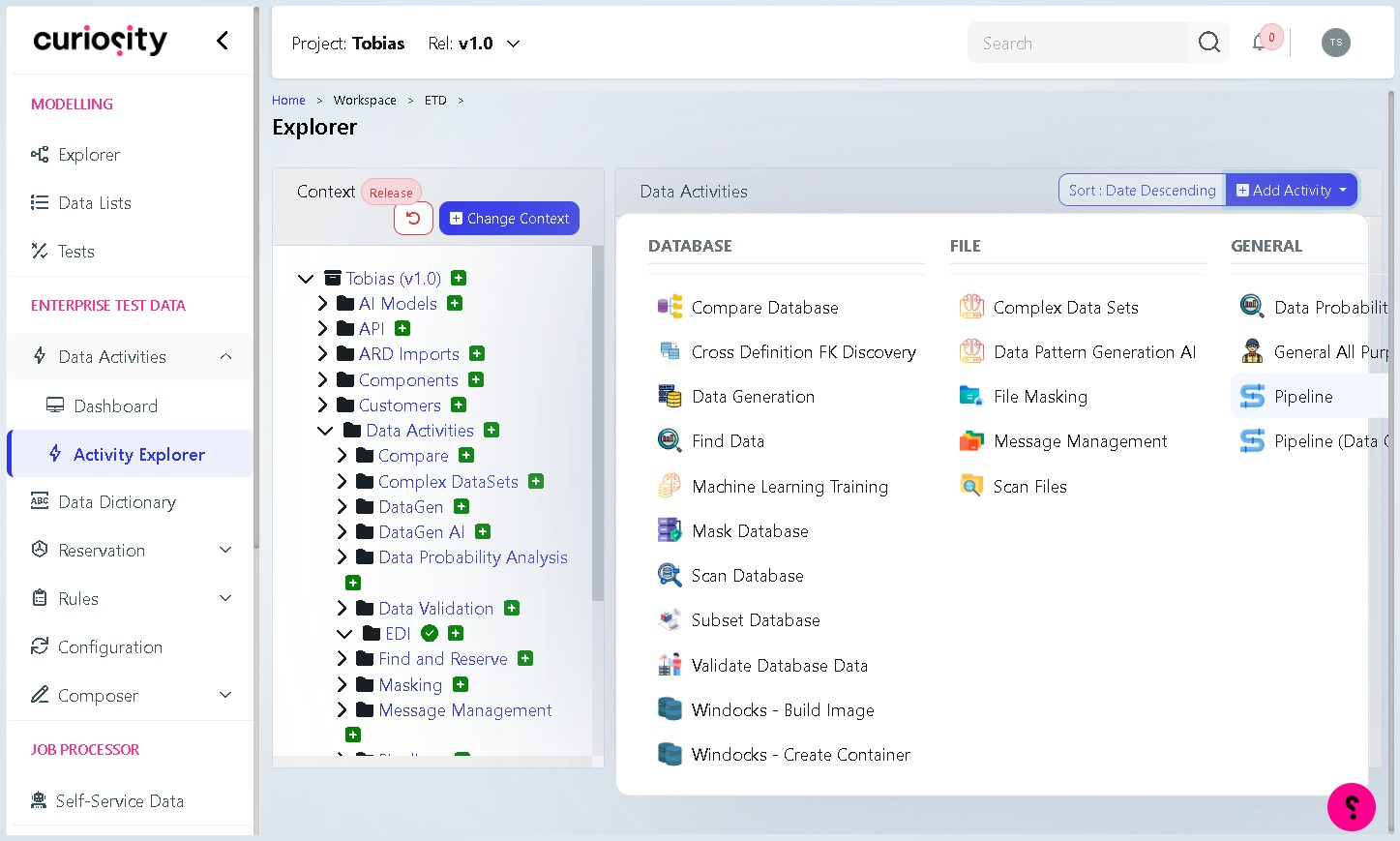The height and width of the screenshot is (841, 1400).
Task: Open the notifications bell
Action: 1259,43
